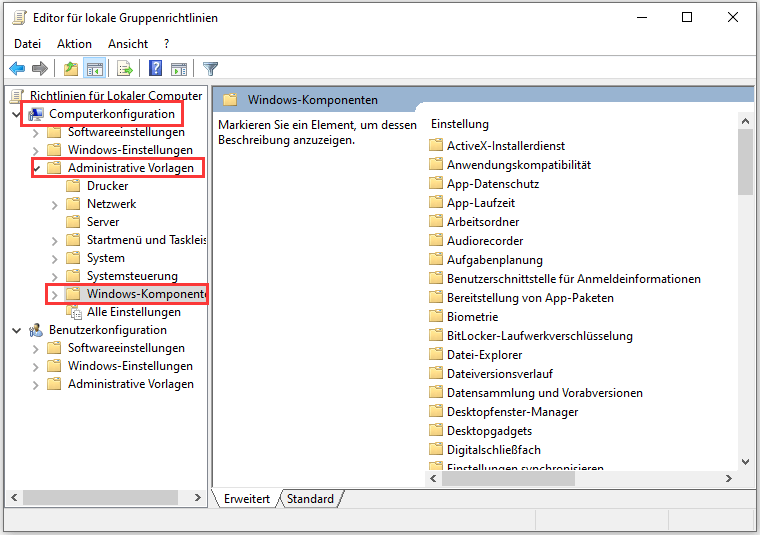The height and width of the screenshot is (535, 760).
Task: Select the Drucker folder in tree
Action: (108, 186)
